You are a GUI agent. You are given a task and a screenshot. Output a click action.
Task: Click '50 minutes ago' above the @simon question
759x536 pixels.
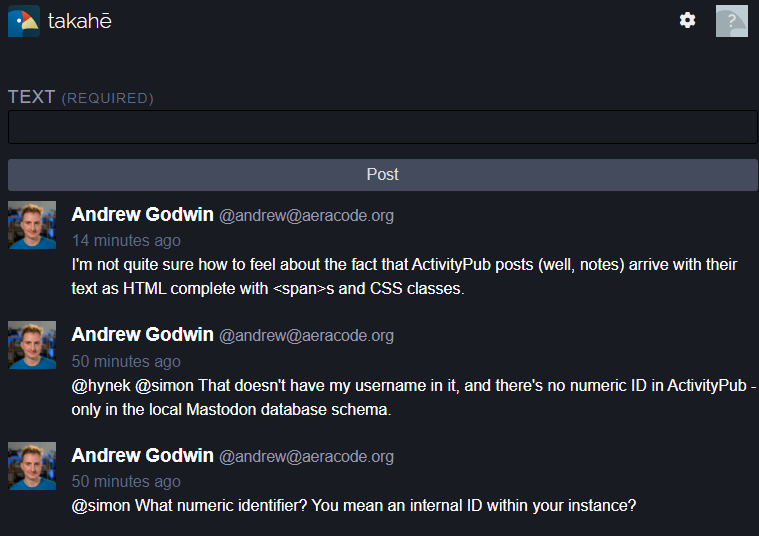(x=126, y=481)
